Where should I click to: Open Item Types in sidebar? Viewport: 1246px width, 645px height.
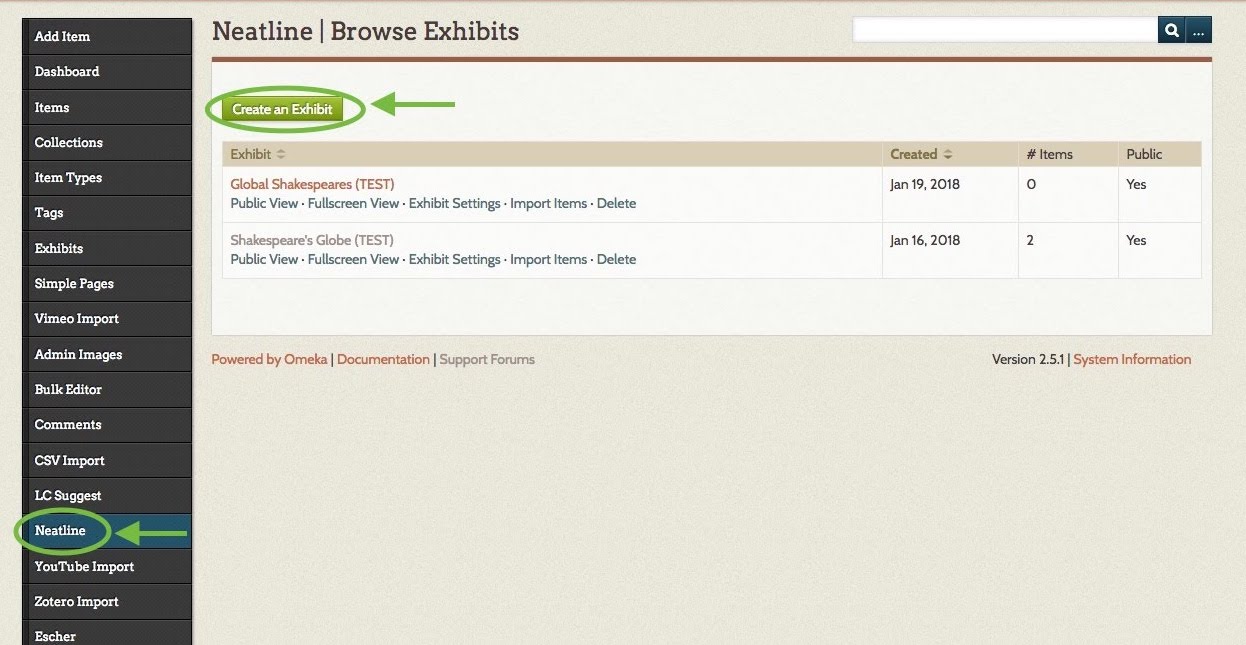pyautogui.click(x=107, y=177)
